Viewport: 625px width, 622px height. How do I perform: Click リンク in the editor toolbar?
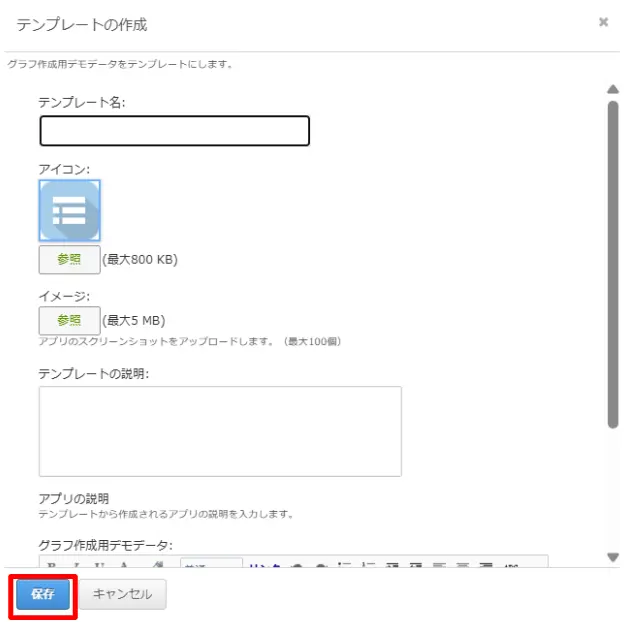click(264, 566)
